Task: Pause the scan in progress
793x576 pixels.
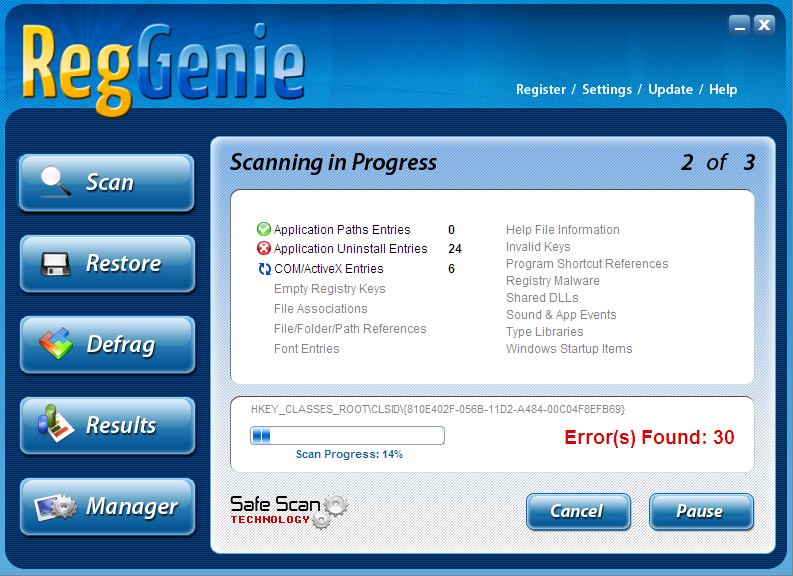Action: point(701,511)
